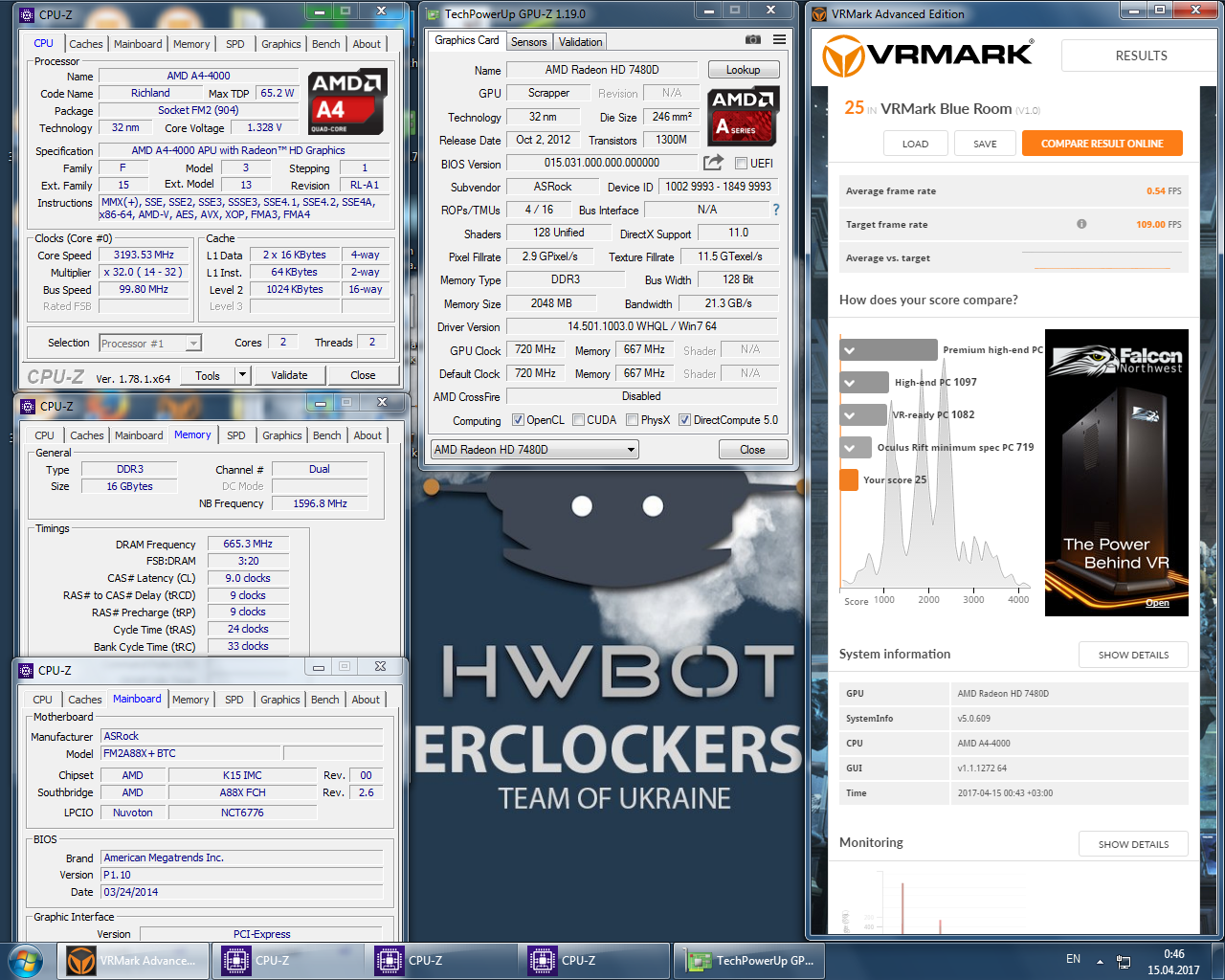
Task: Click the SAVE button in VRMark
Action: tap(985, 144)
